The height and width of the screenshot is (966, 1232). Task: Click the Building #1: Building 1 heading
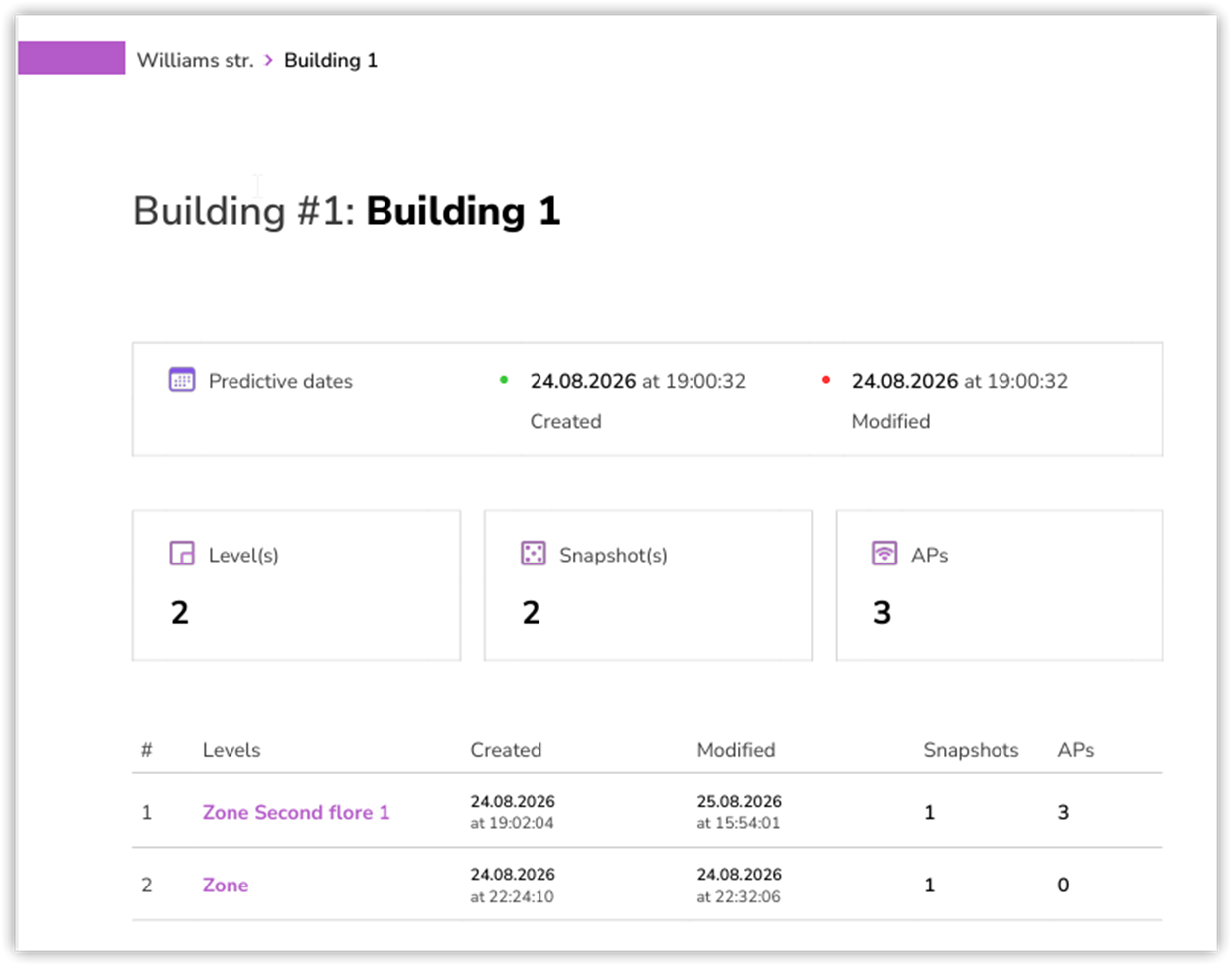coord(347,211)
